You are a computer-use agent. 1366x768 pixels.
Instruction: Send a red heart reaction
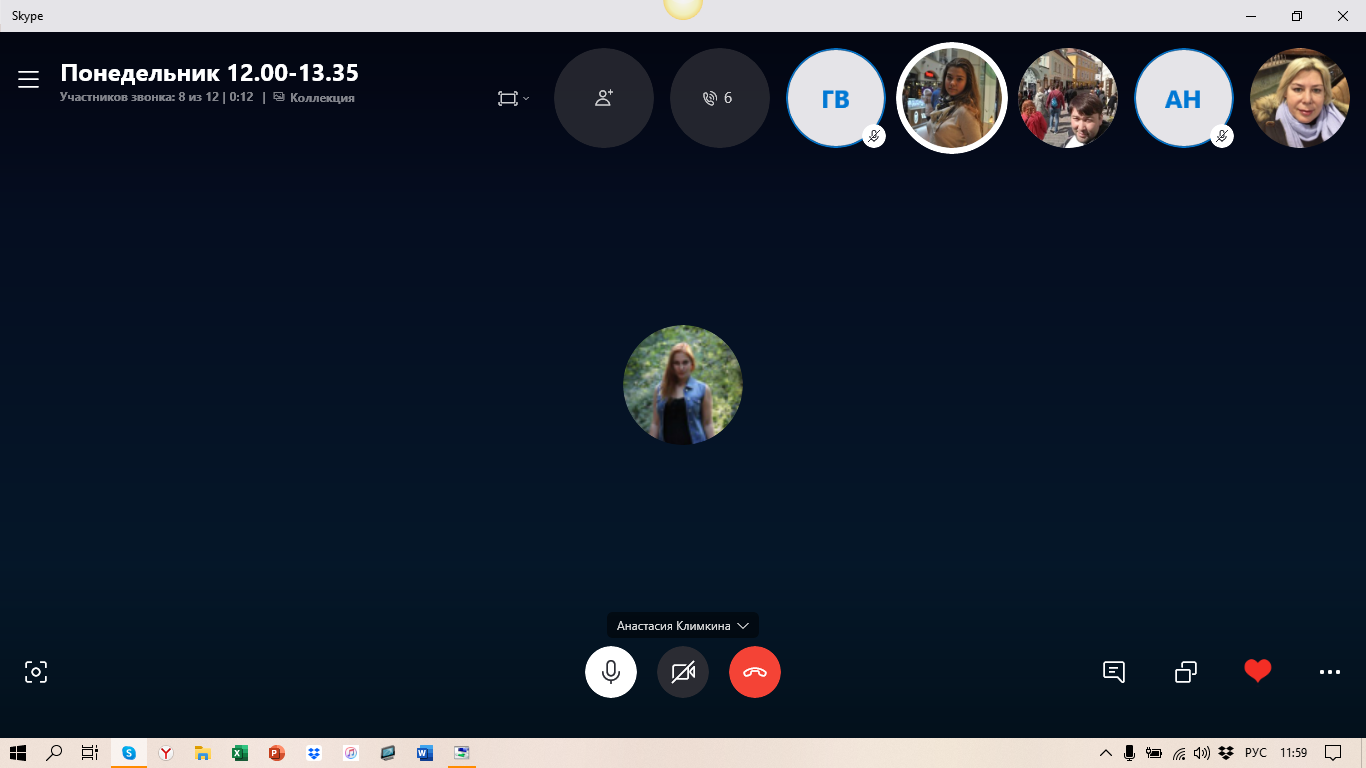[x=1258, y=671]
